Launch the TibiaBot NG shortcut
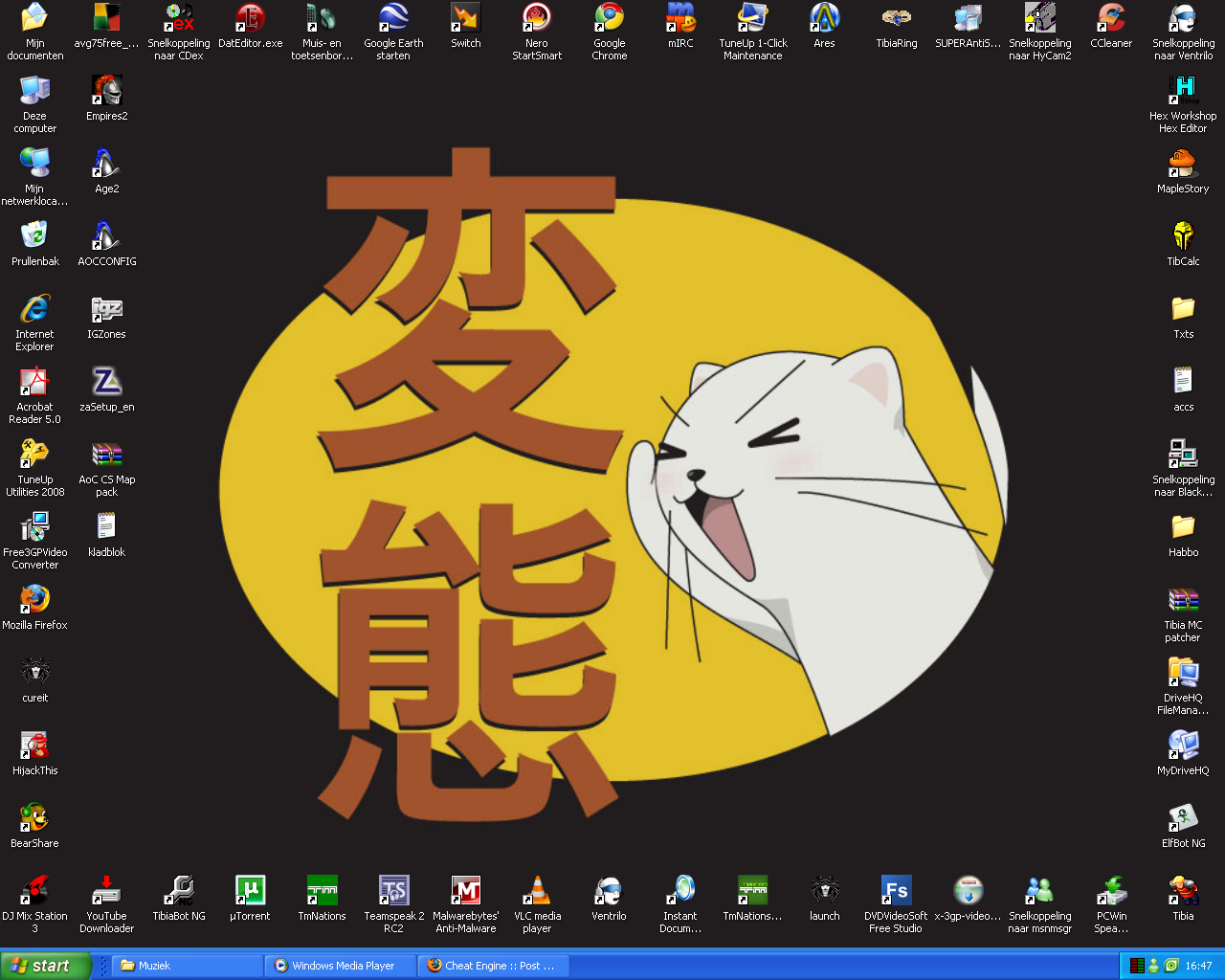The width and height of the screenshot is (1225, 980). (x=178, y=890)
